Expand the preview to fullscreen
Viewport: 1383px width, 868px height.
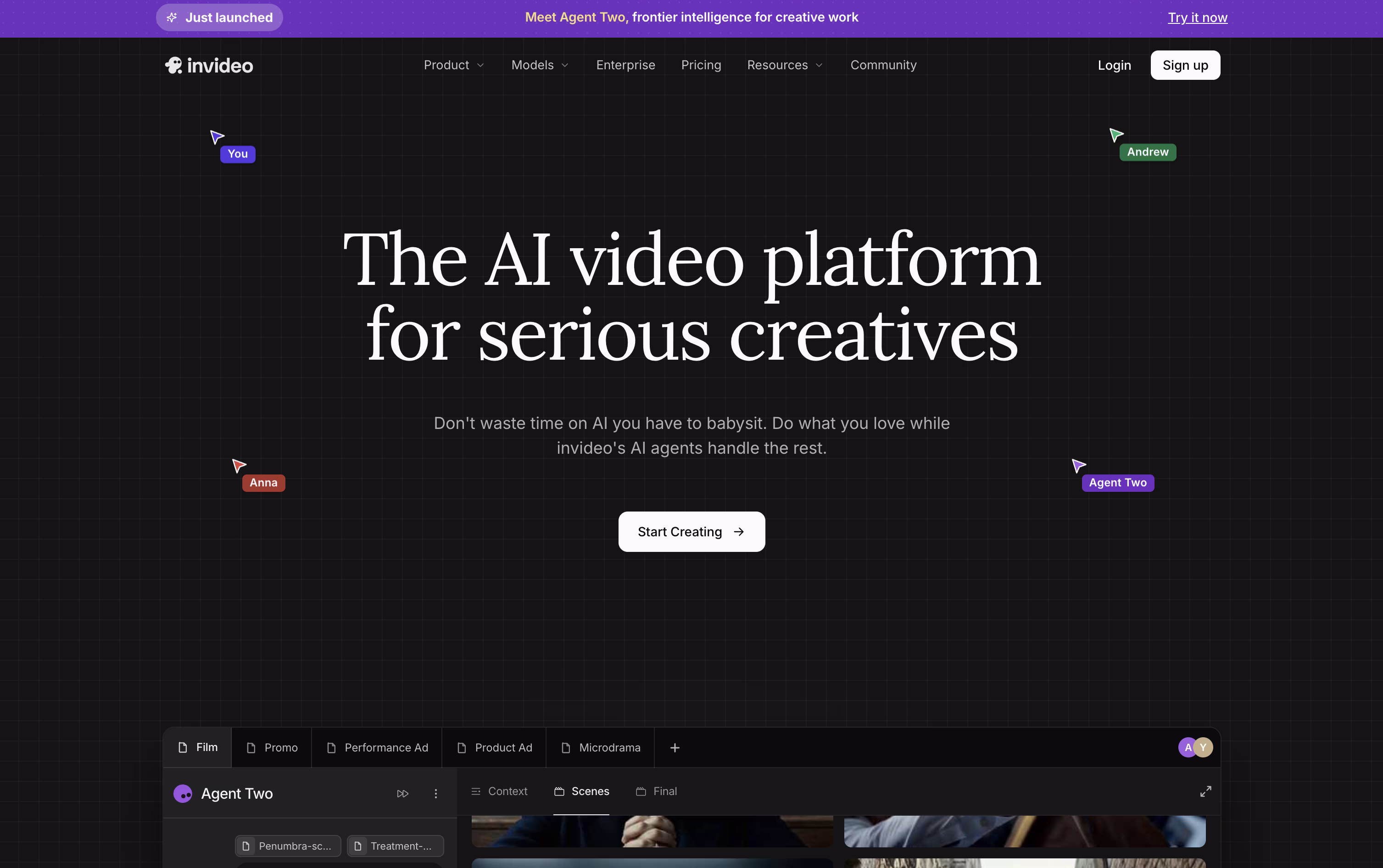pyautogui.click(x=1205, y=791)
